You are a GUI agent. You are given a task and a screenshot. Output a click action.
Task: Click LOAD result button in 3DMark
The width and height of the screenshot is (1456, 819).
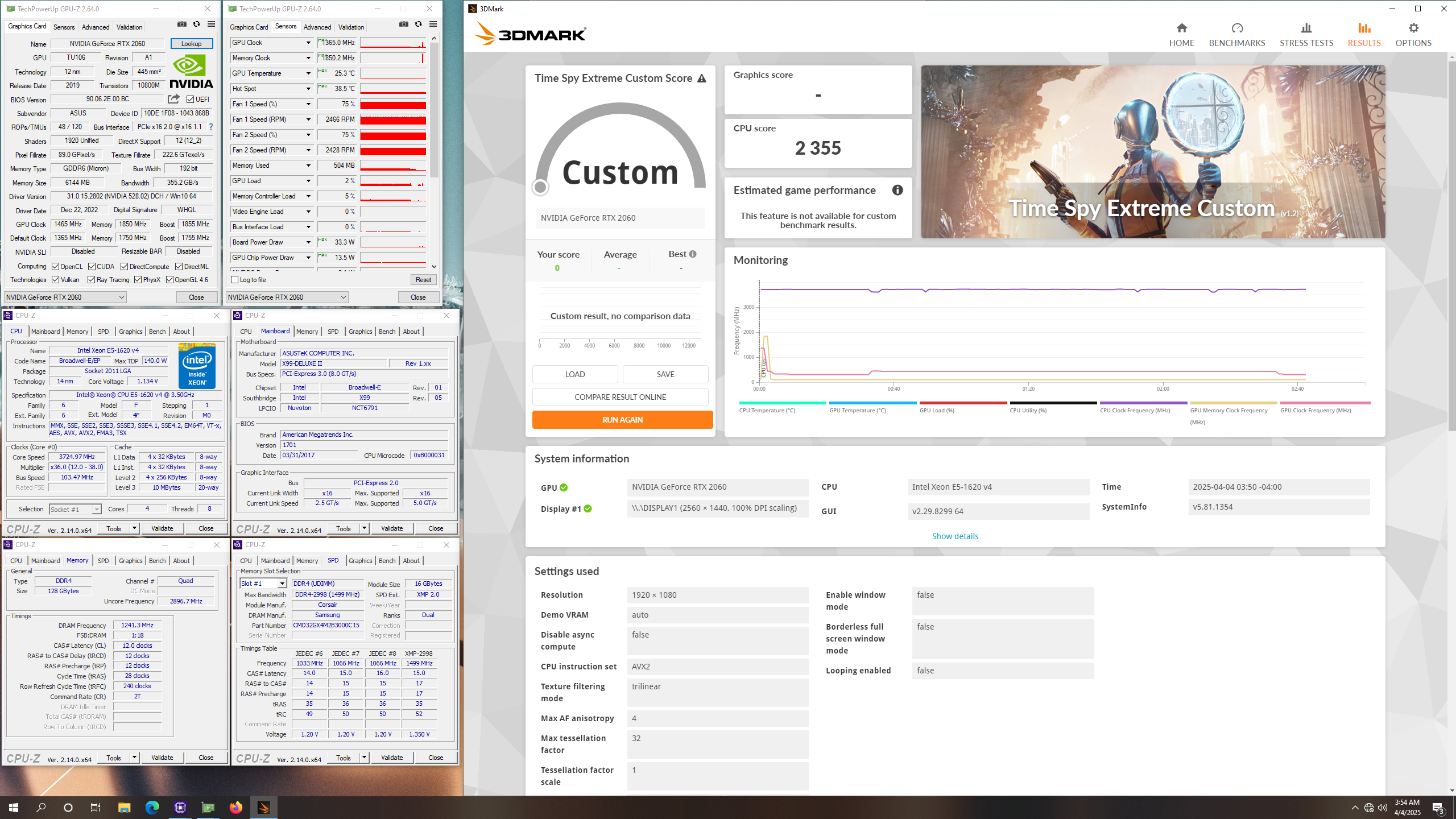point(575,374)
